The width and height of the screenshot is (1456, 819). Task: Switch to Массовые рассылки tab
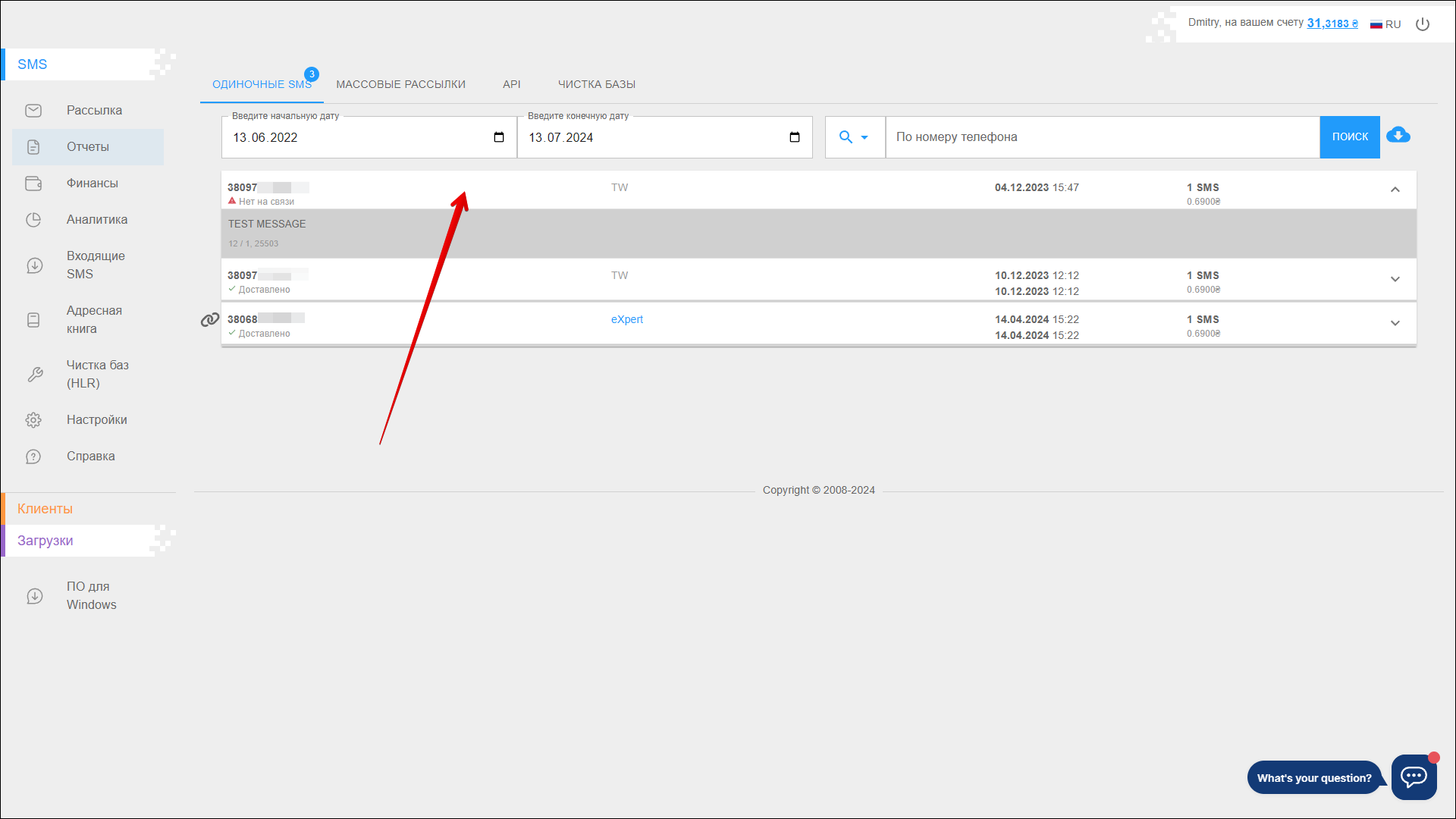point(400,84)
